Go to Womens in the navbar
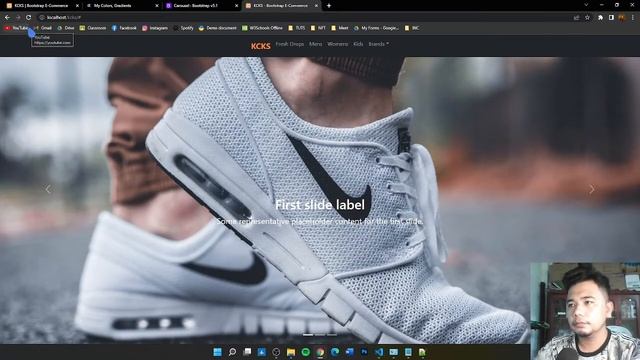640x360 pixels. click(x=338, y=44)
